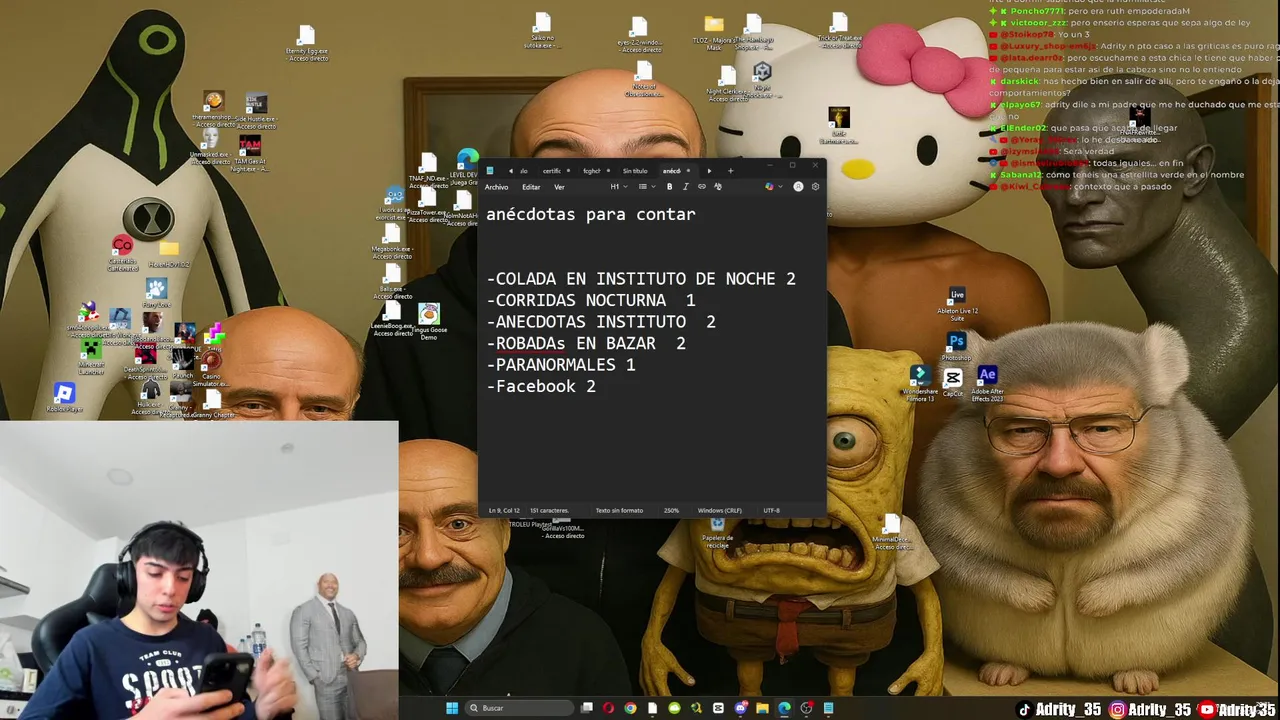Open Balls.exe desktop shortcut

pos(393,280)
